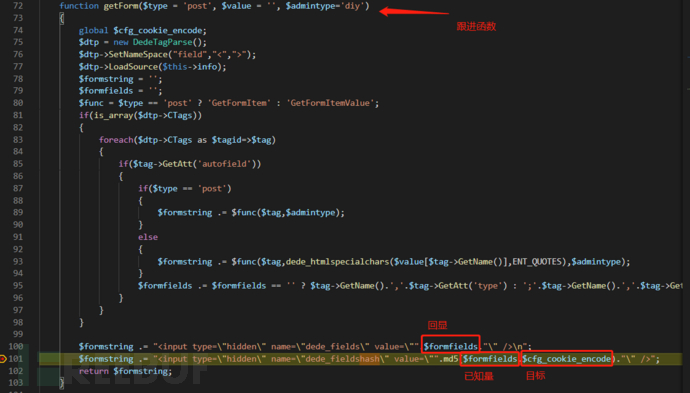Image resolution: width=690 pixels, height=393 pixels.
Task: Click the boxed $cfg_cookie_encode on line 101
Action: (x=567, y=359)
